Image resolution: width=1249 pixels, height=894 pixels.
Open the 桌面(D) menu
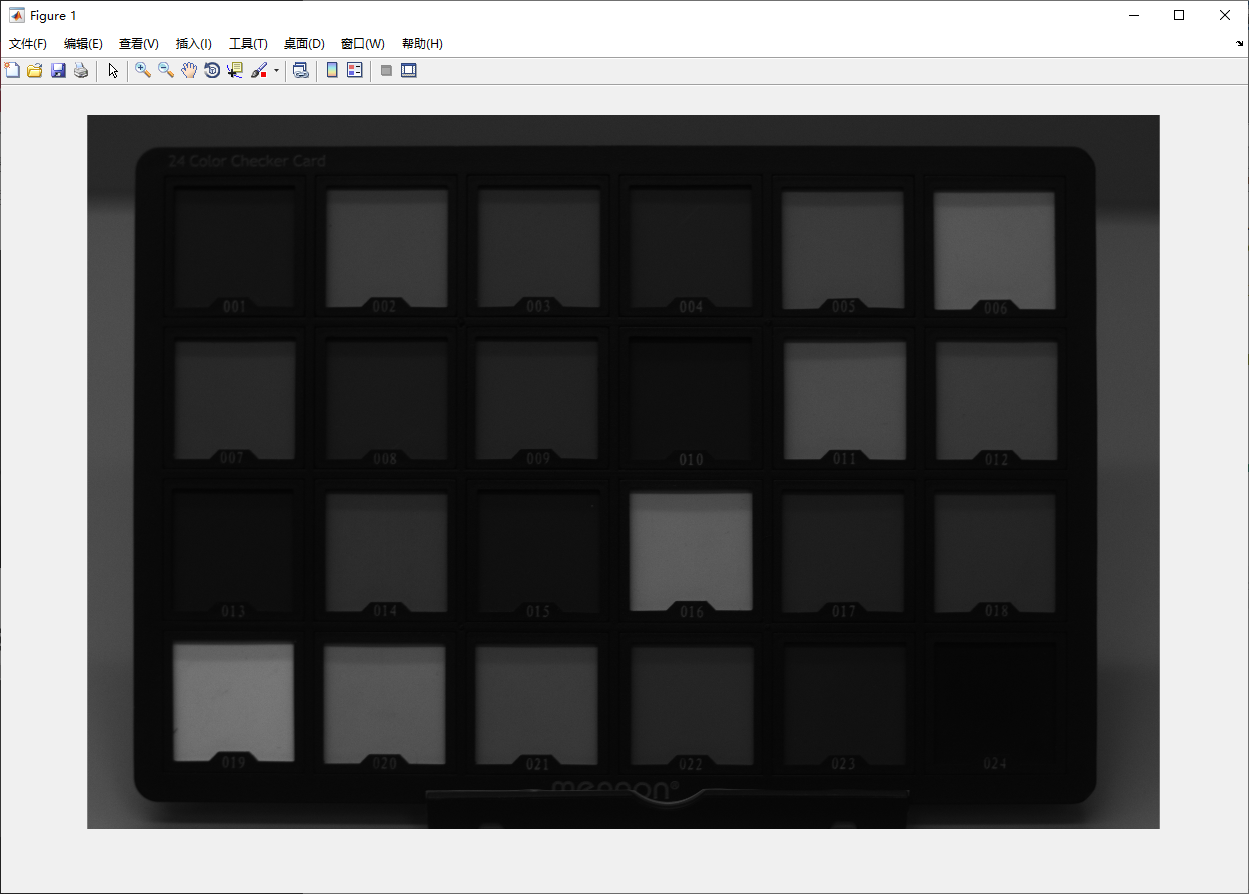(x=304, y=44)
